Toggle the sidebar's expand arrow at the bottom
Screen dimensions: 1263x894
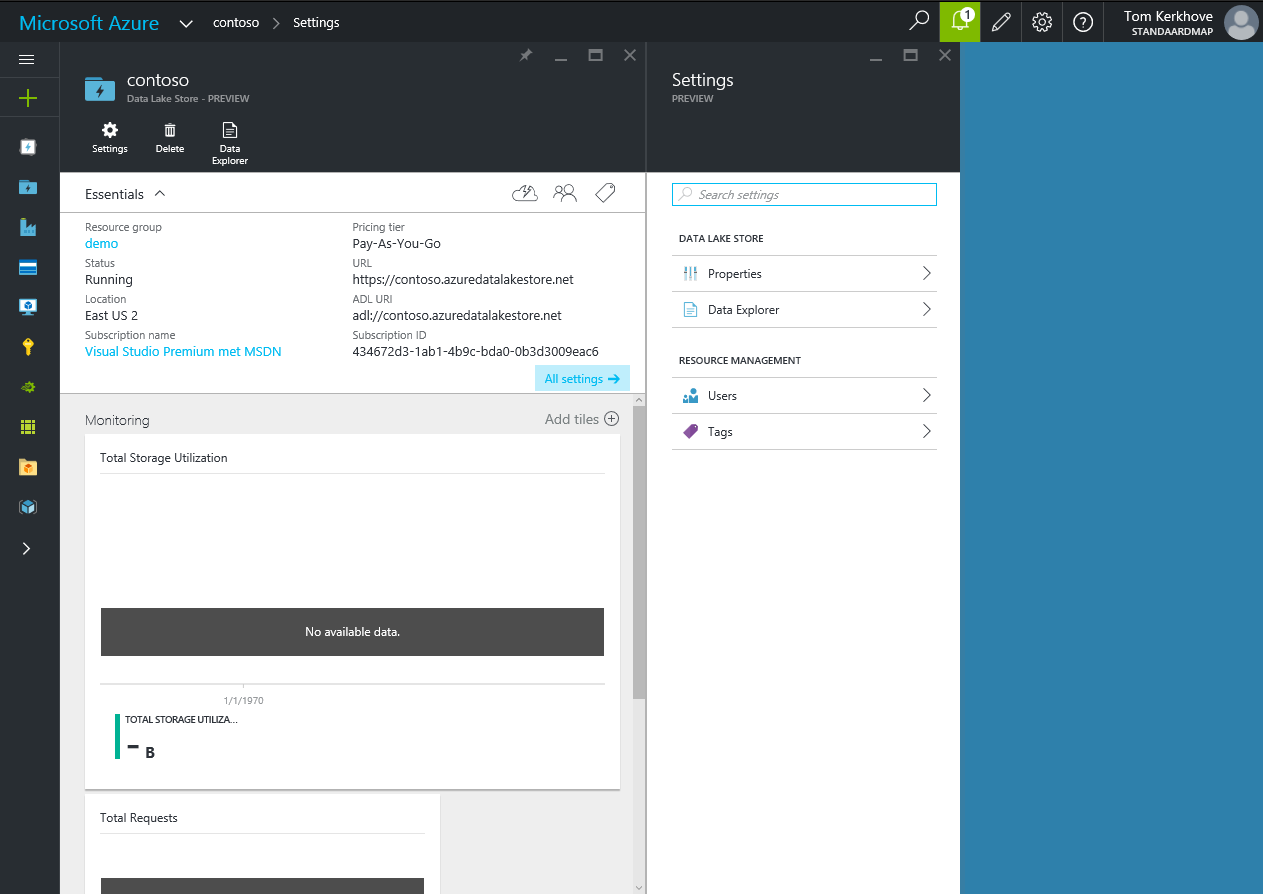point(28,548)
